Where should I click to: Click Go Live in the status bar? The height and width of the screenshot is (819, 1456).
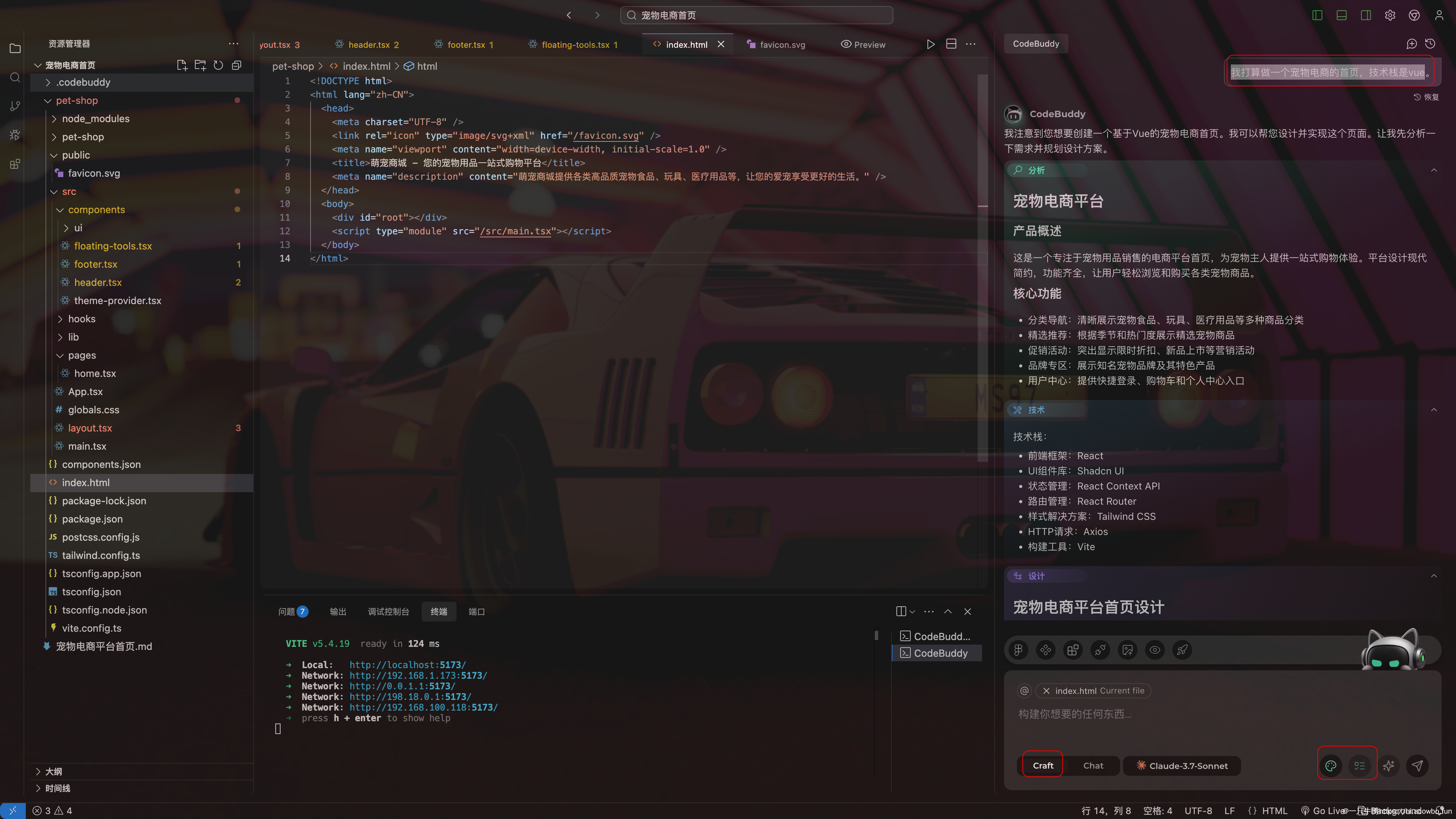1324,811
